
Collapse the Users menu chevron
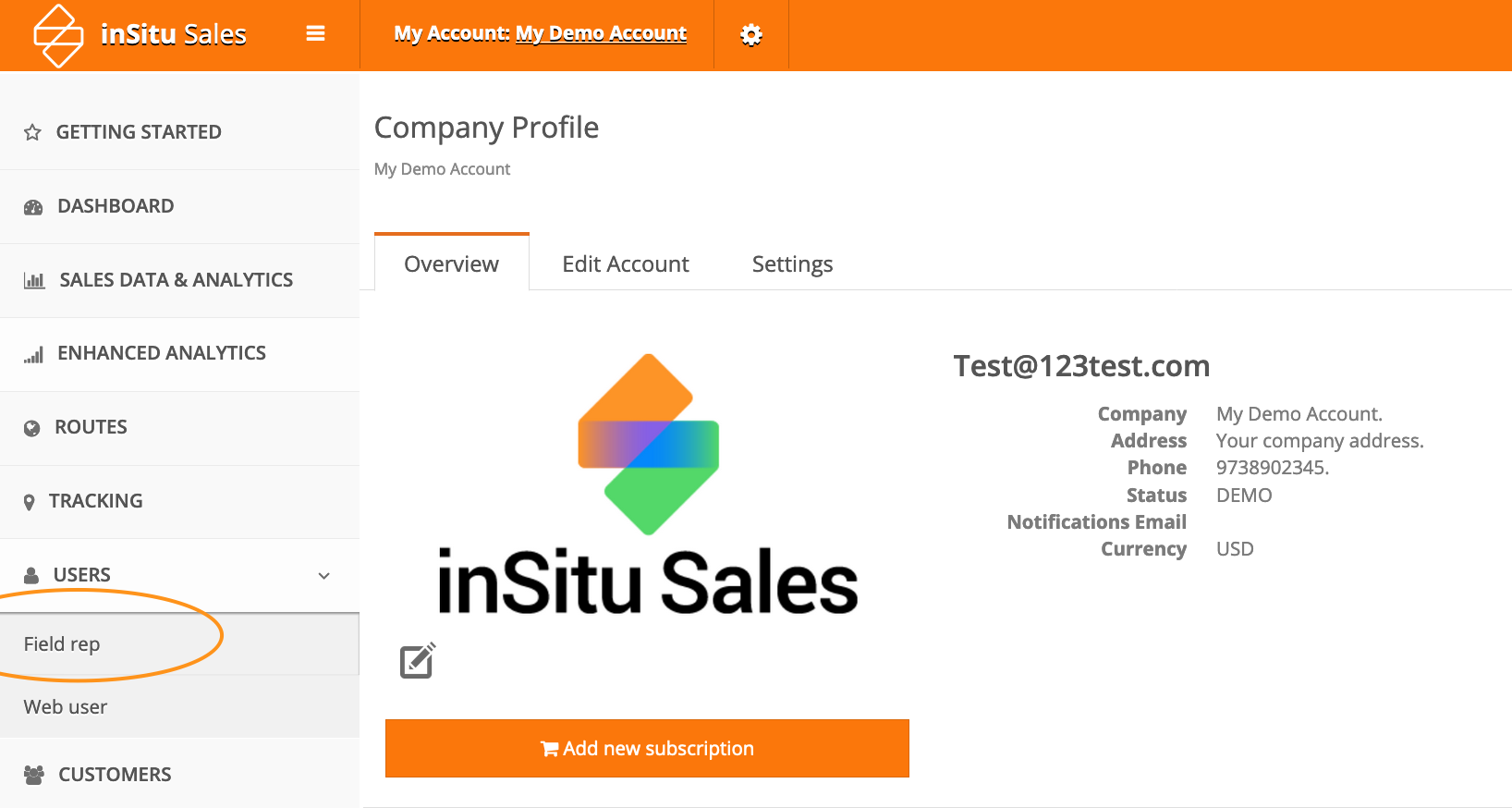pyautogui.click(x=324, y=576)
